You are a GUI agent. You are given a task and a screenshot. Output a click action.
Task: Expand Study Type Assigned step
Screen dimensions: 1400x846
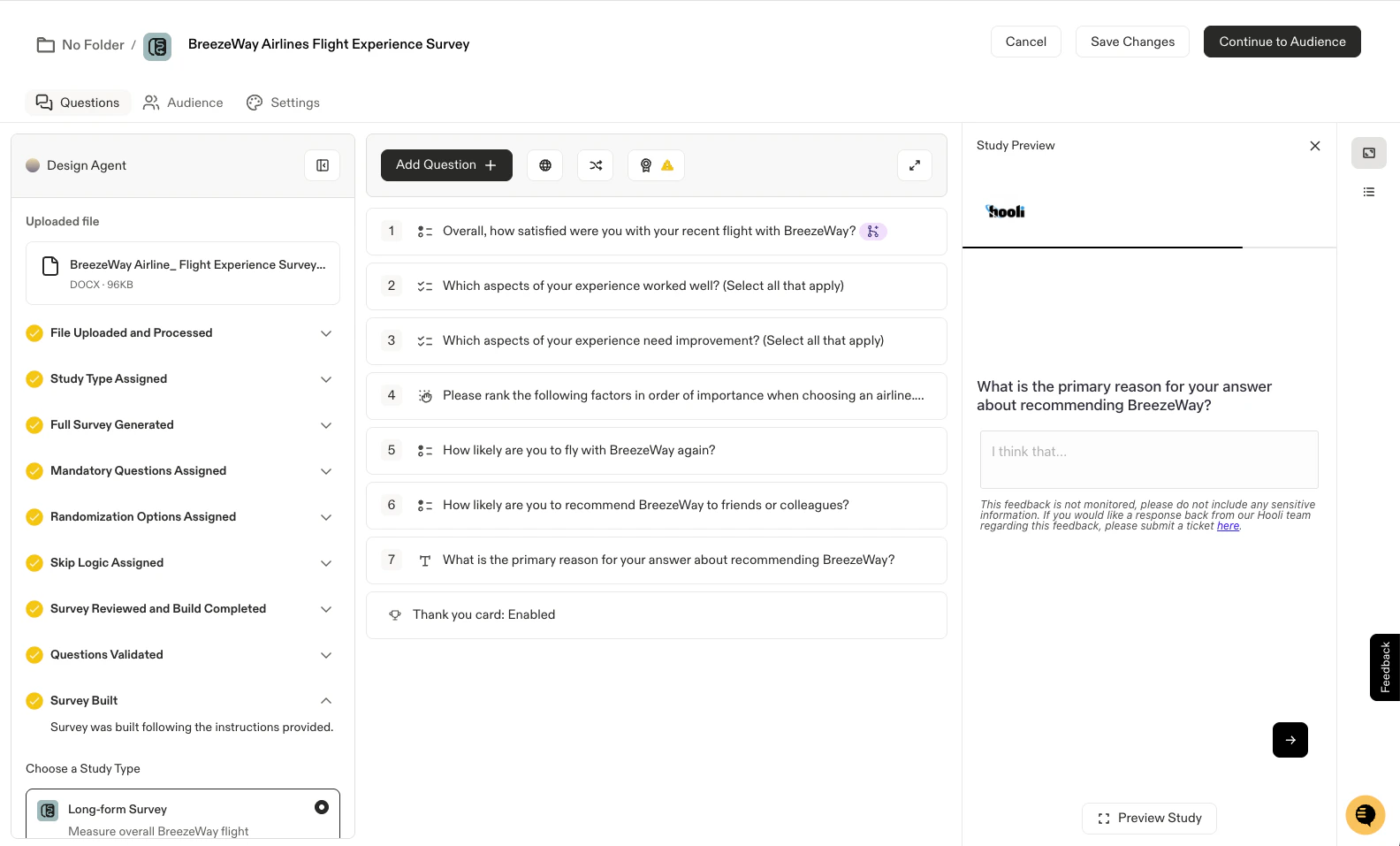click(x=326, y=379)
